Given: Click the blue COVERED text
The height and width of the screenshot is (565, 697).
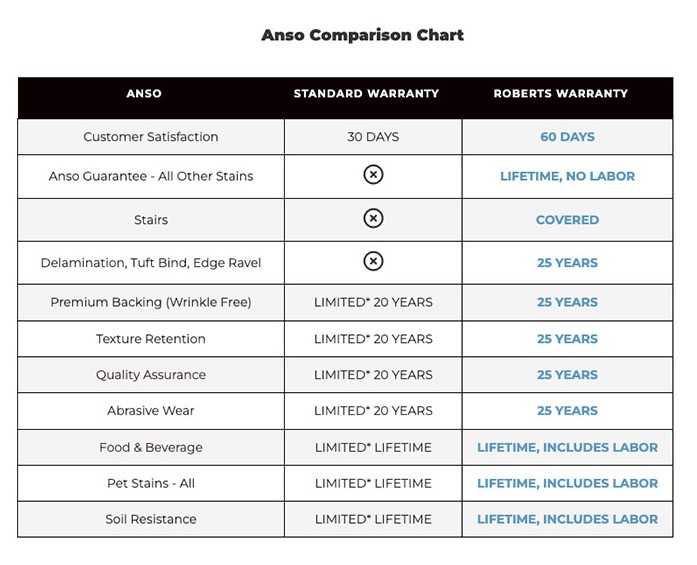Looking at the screenshot, I should (567, 220).
